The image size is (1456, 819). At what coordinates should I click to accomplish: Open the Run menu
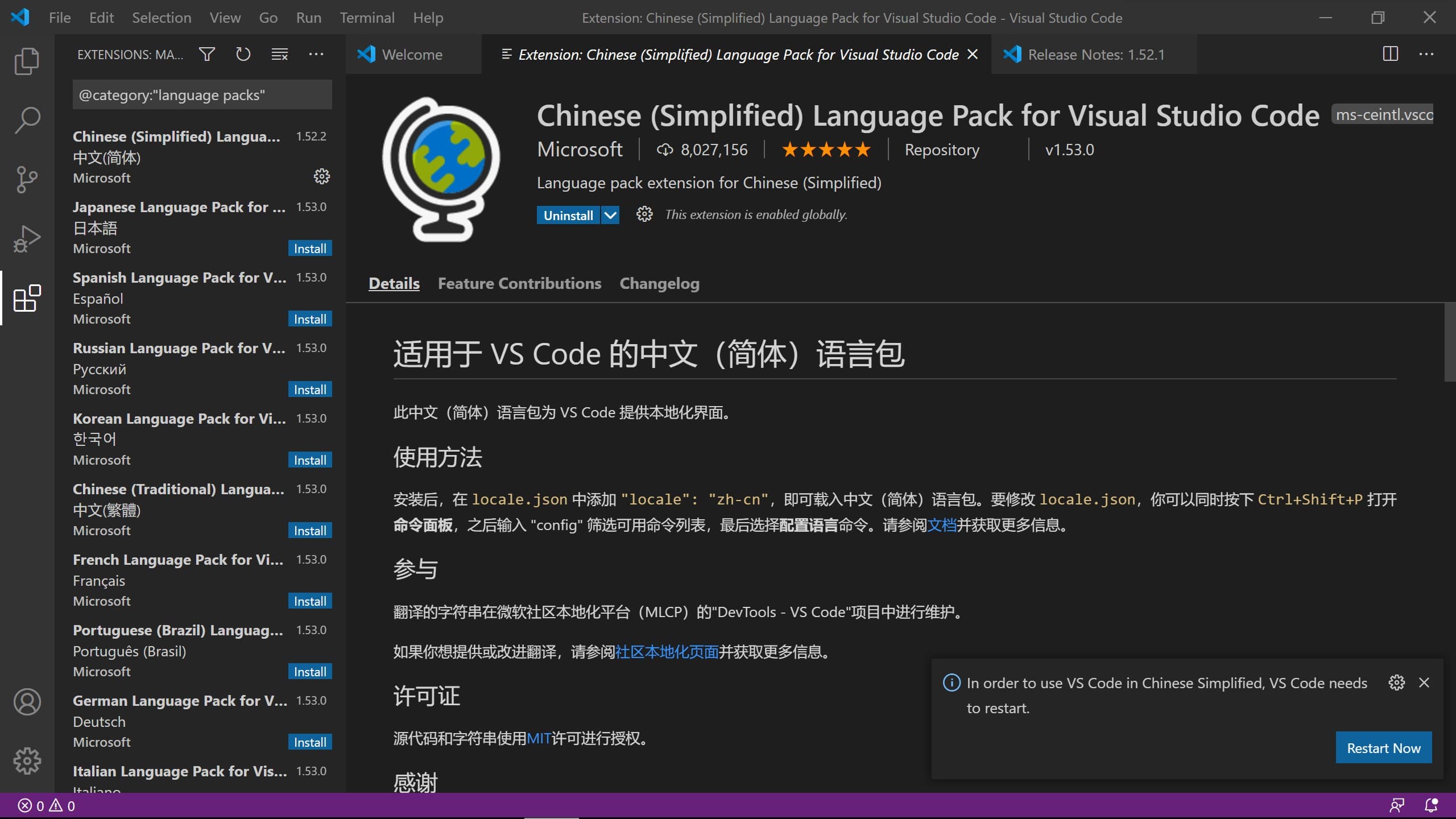click(x=309, y=18)
